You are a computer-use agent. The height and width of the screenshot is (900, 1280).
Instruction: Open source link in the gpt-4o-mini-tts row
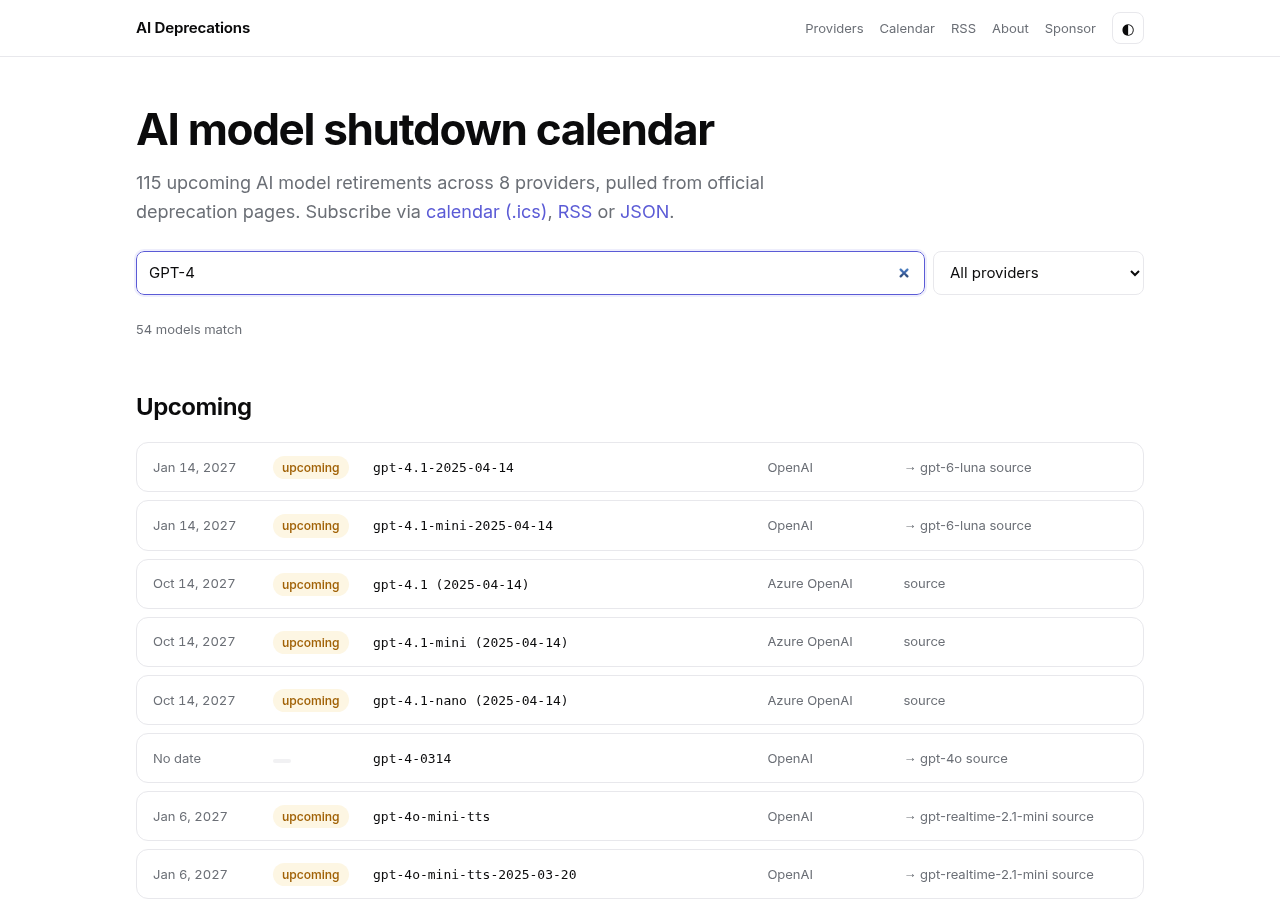click(x=1072, y=816)
